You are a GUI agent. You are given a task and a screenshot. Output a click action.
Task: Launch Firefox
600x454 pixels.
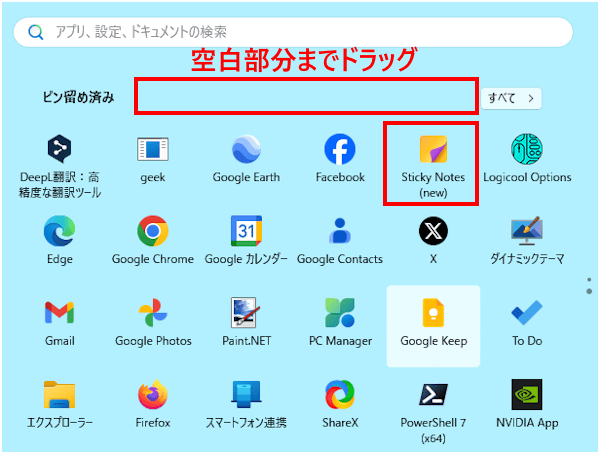tap(153, 404)
